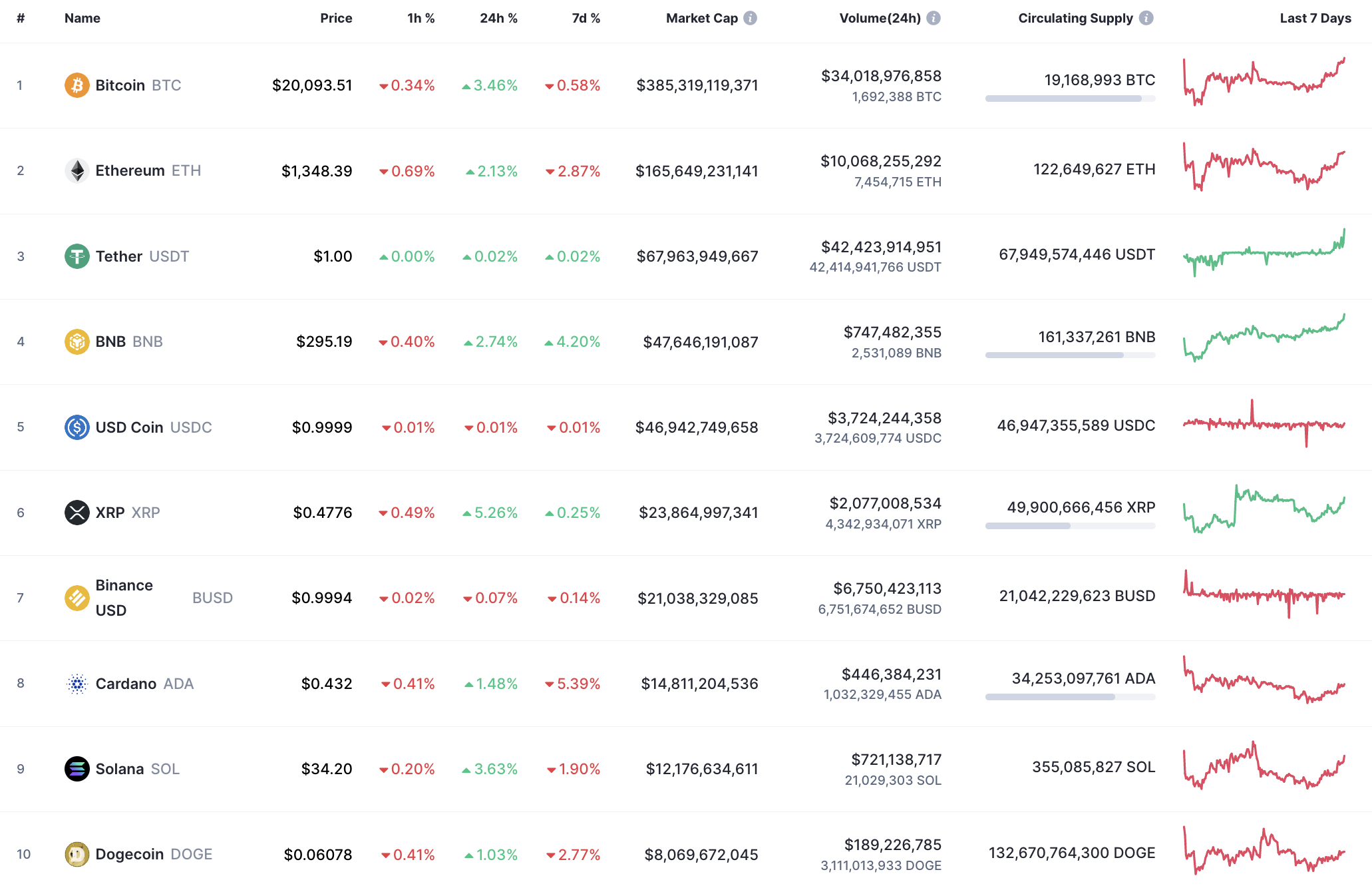Select the USD Coin circular logo
This screenshot has width=1372, height=888.
click(x=77, y=427)
